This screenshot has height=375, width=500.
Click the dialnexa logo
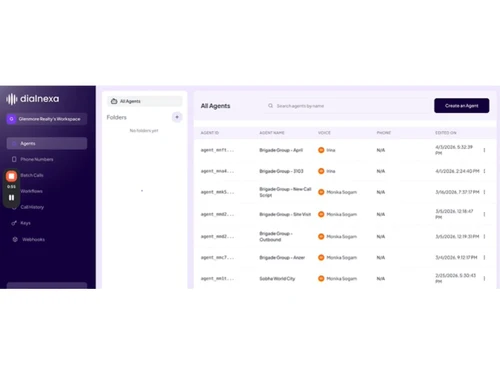click(x=33, y=99)
